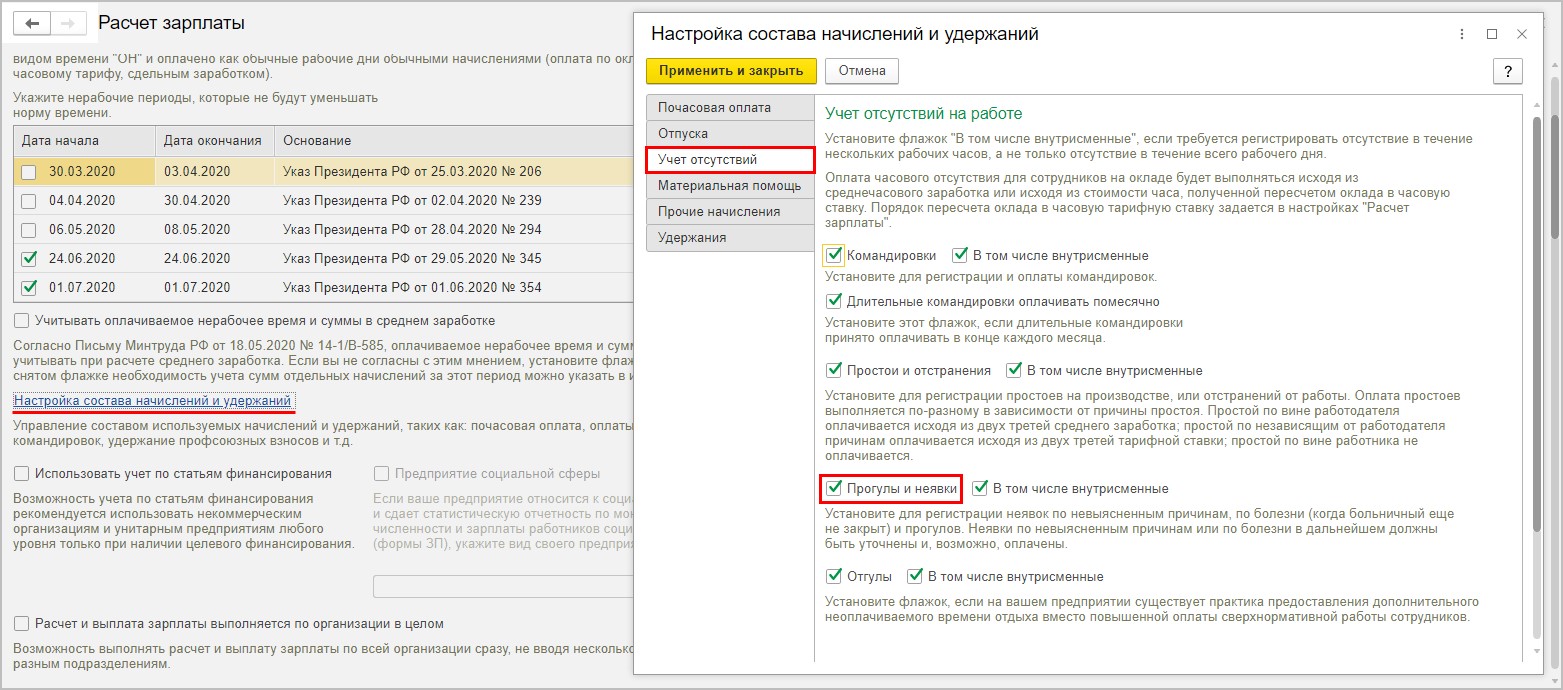Toggle the Прогулы и неявки checkbox
Screen dimensions: 1563x690
(x=835, y=488)
